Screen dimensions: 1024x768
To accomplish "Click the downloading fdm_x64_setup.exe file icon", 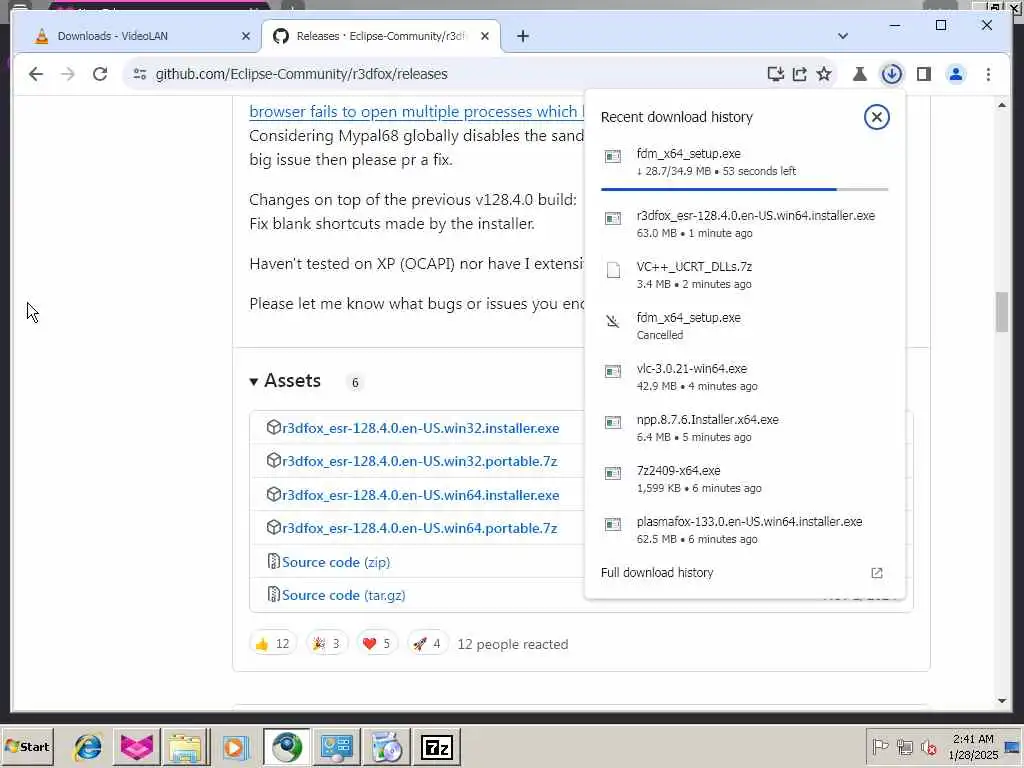I will point(613,156).
